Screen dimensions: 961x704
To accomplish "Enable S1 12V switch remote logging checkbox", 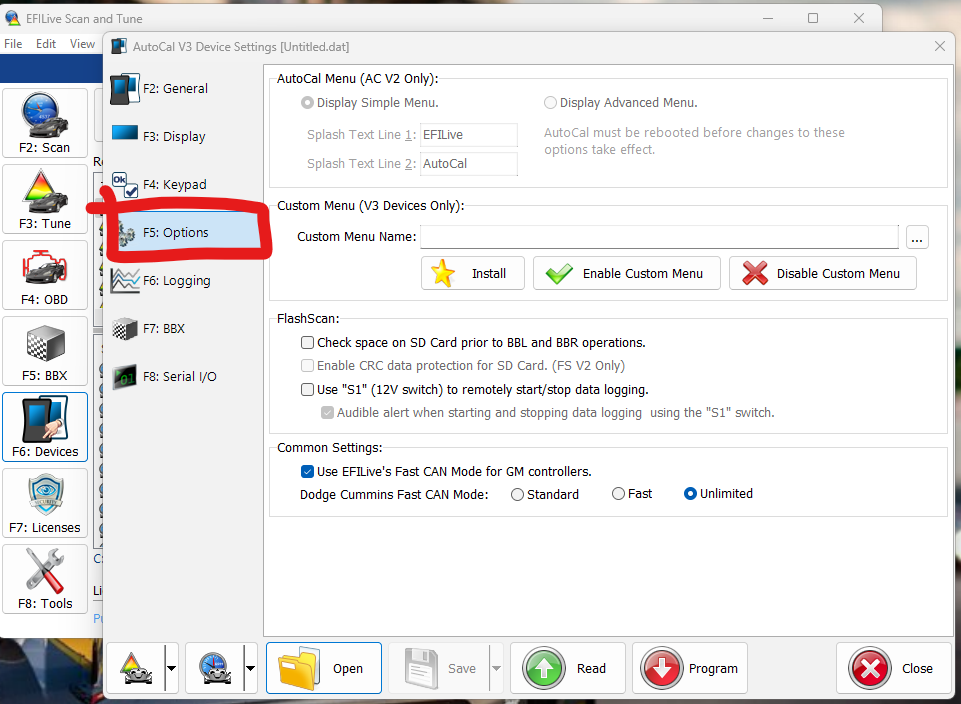I will pyautogui.click(x=308, y=390).
